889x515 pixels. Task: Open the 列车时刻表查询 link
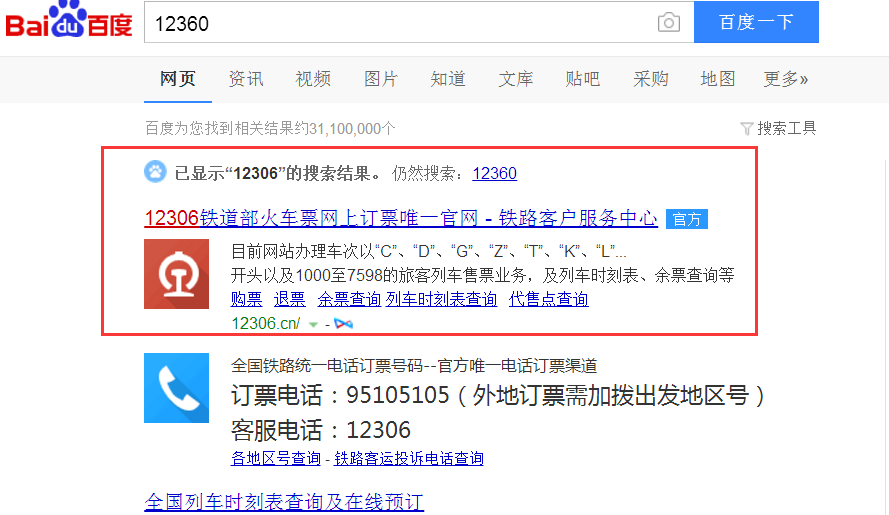(x=441, y=299)
